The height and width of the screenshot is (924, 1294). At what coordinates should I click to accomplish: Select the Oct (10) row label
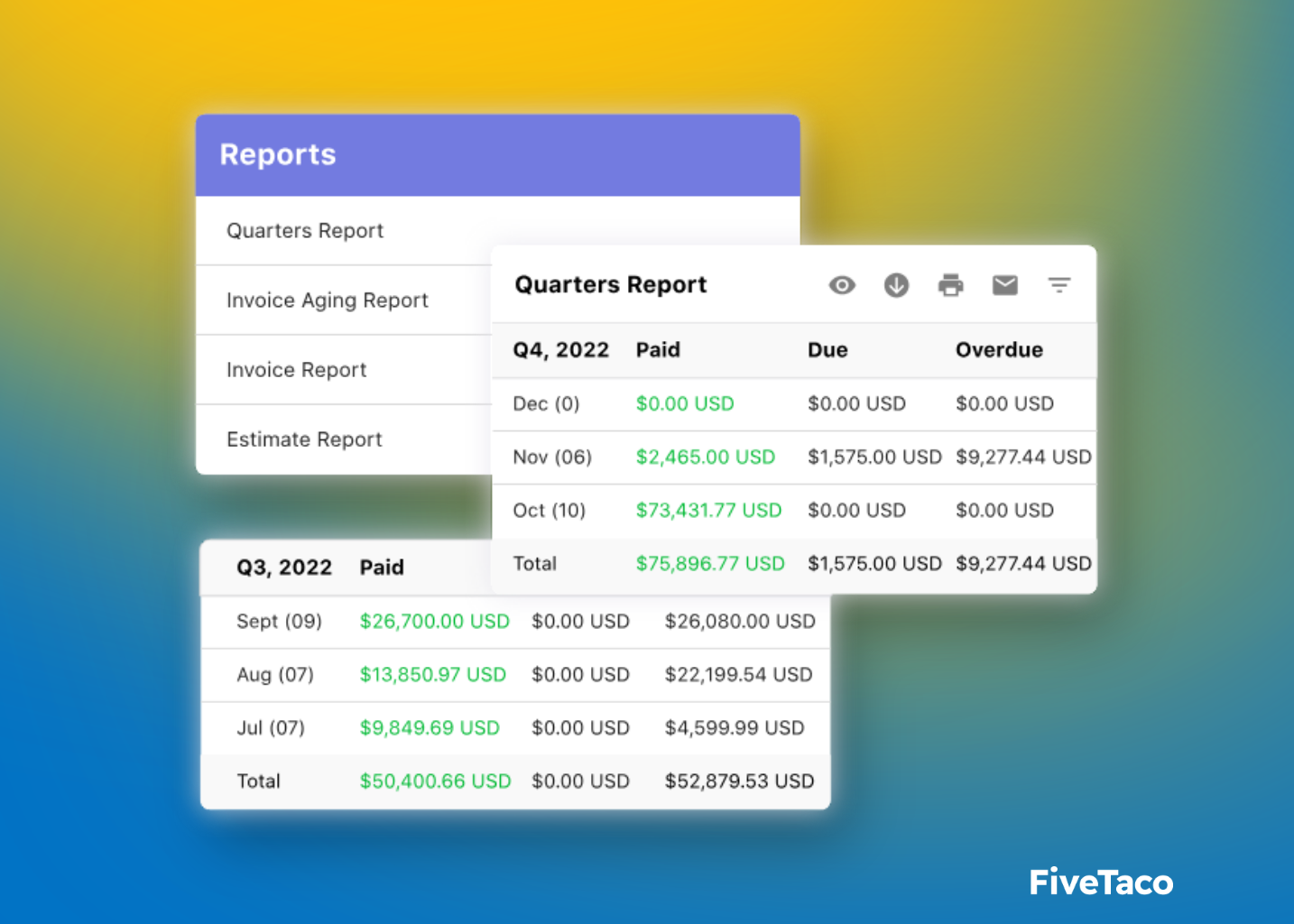[549, 511]
